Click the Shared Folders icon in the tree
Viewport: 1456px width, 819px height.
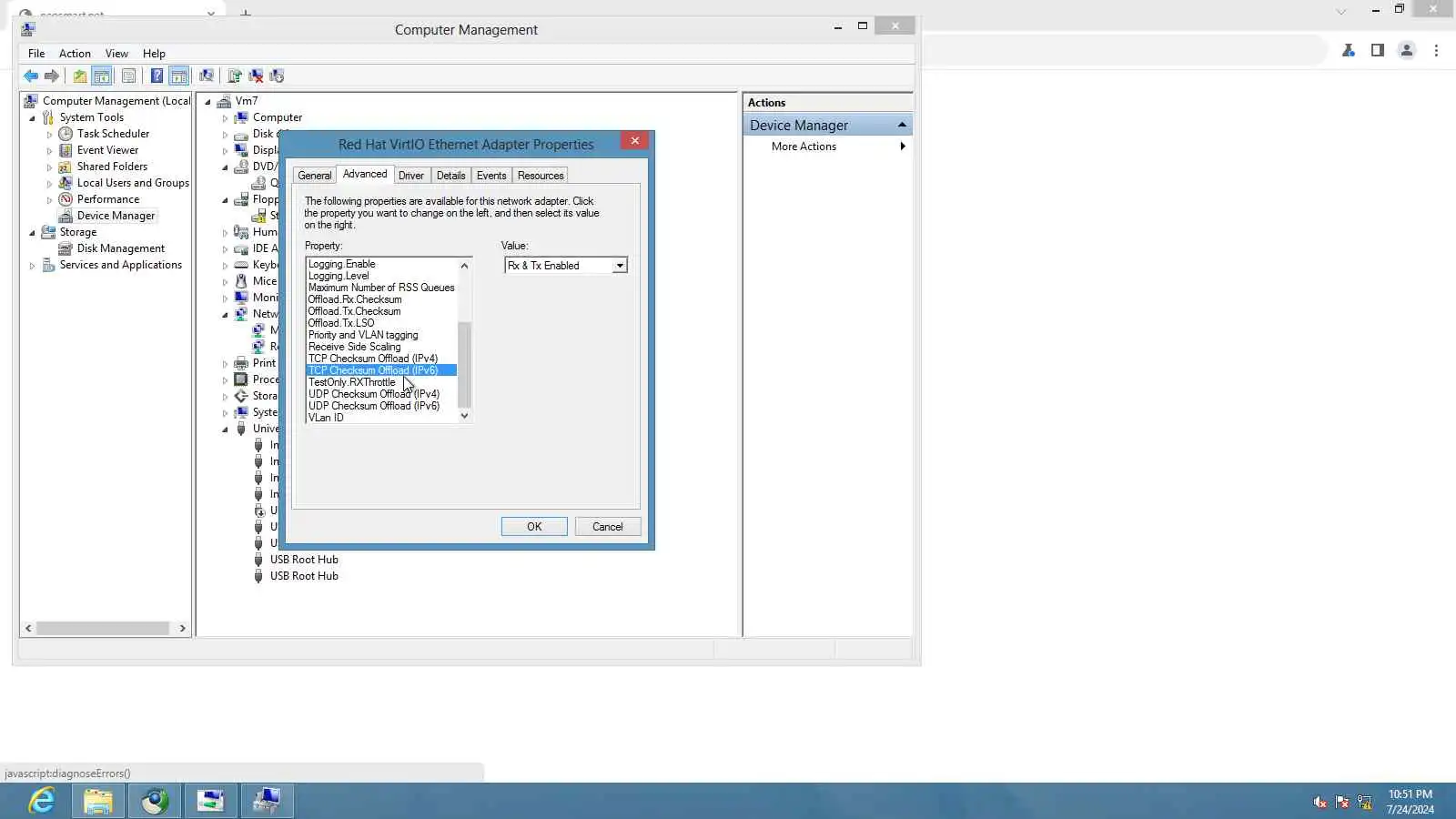coord(66,167)
